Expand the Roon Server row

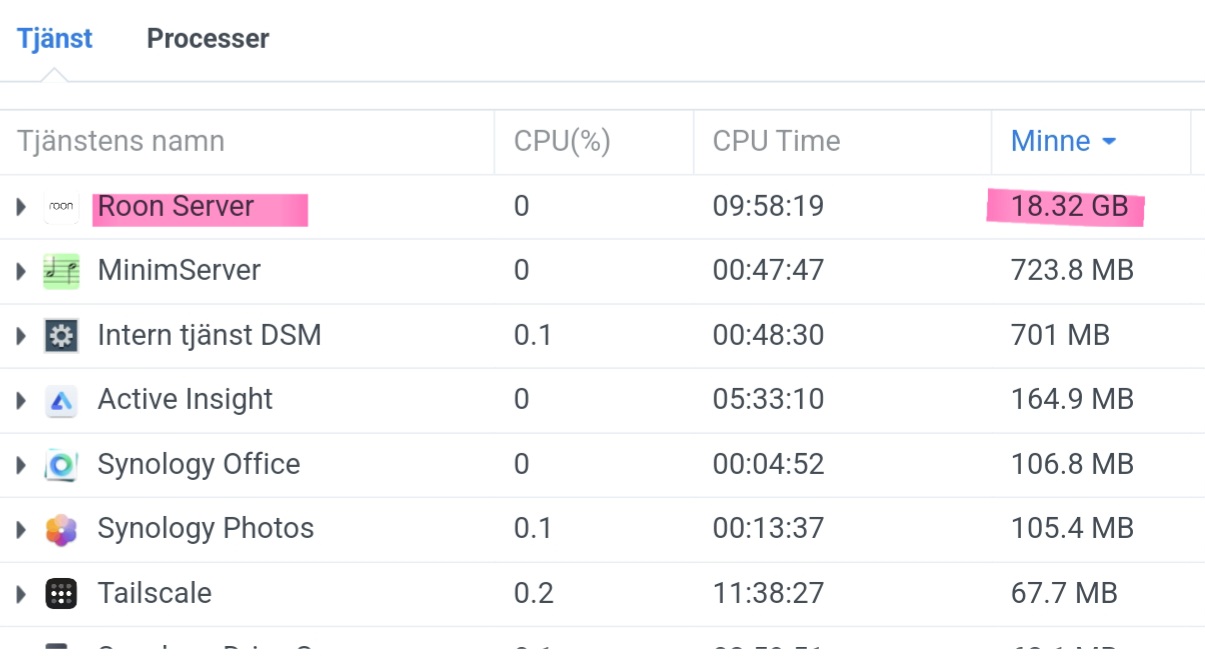(x=20, y=207)
